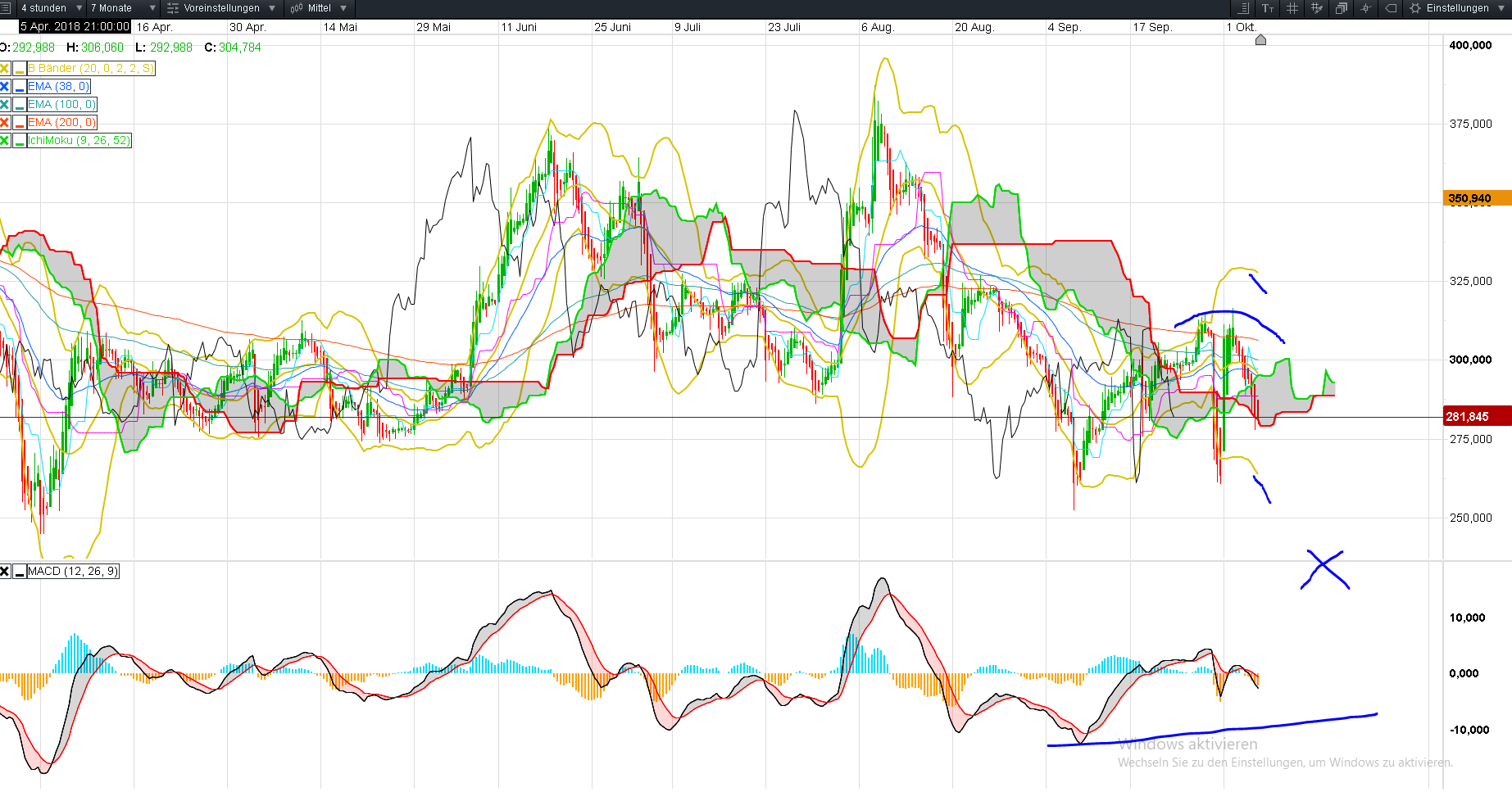The height and width of the screenshot is (792, 1512).
Task: Click the stacked windows icon
Action: tap(1342, 8)
